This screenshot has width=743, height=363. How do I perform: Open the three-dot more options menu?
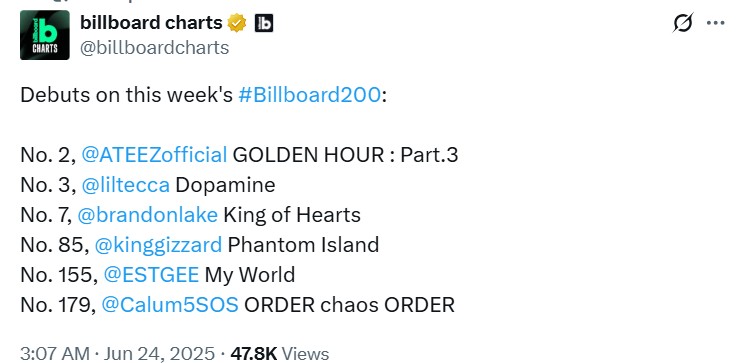[x=716, y=23]
